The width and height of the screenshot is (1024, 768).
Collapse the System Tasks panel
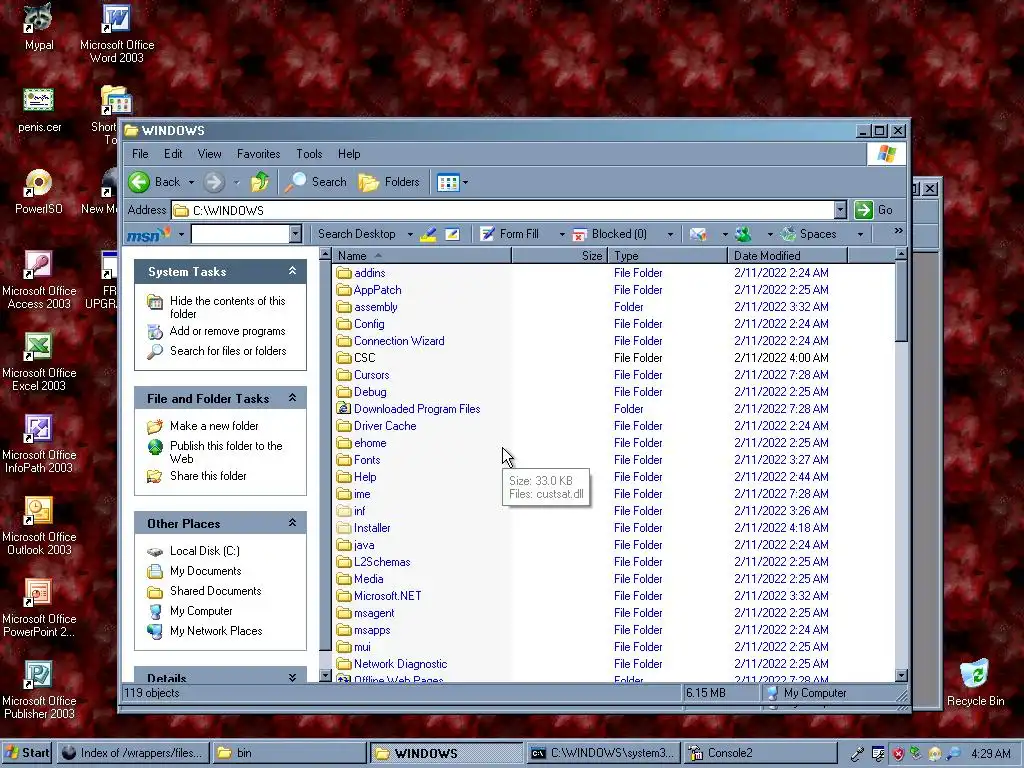[x=293, y=271]
